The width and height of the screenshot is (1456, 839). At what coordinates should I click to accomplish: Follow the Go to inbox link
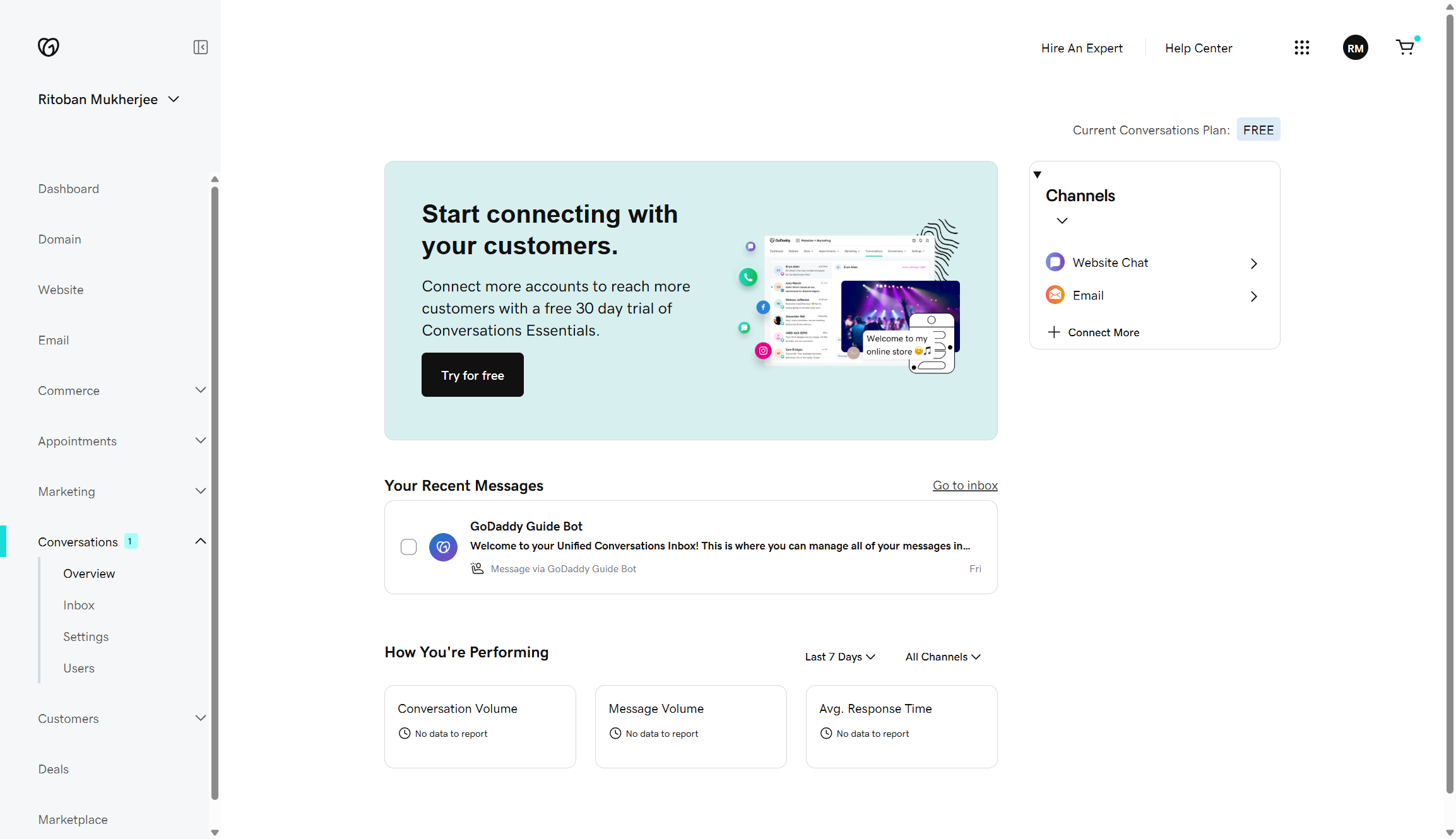click(965, 485)
